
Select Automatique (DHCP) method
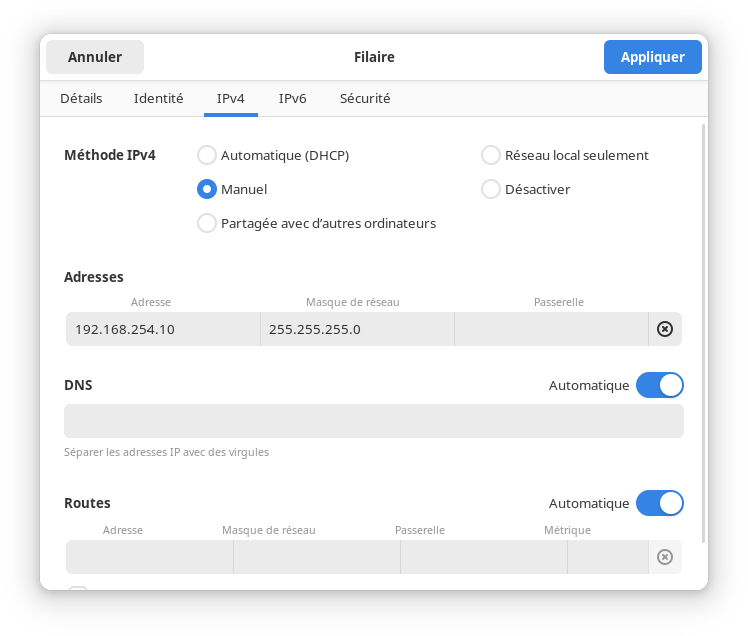tap(273, 156)
